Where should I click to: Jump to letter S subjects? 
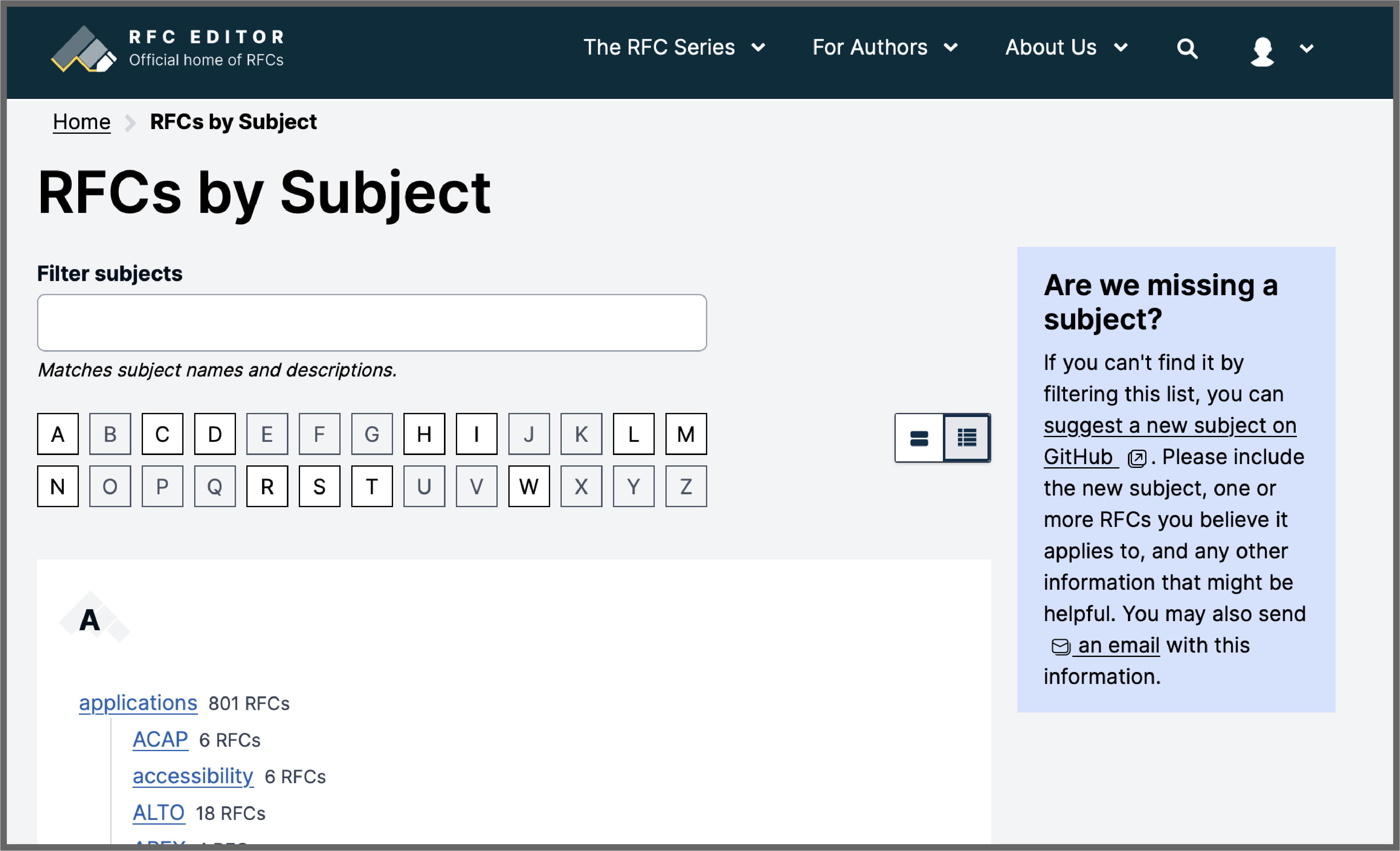319,486
